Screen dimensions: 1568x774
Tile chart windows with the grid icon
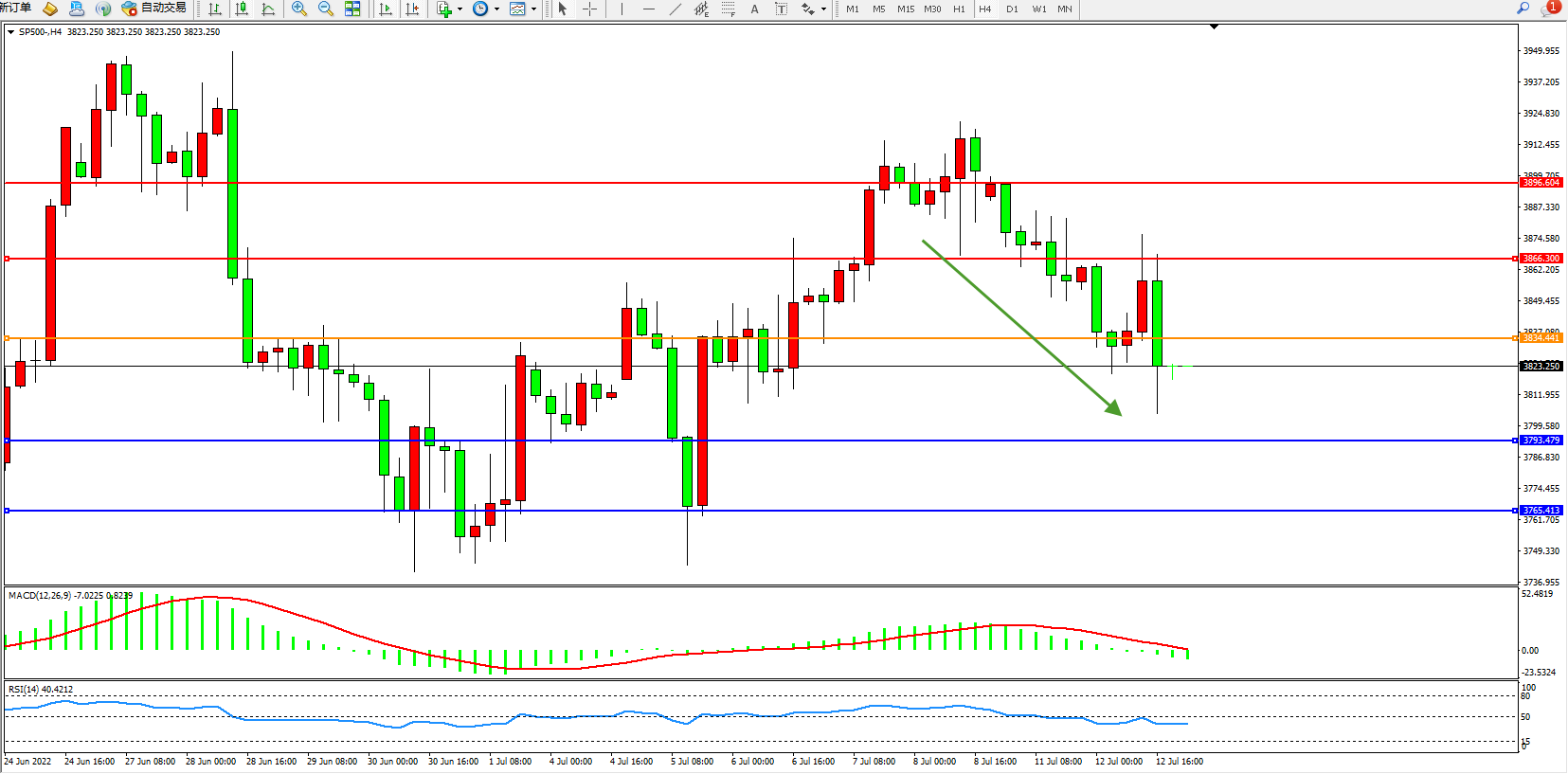click(352, 9)
